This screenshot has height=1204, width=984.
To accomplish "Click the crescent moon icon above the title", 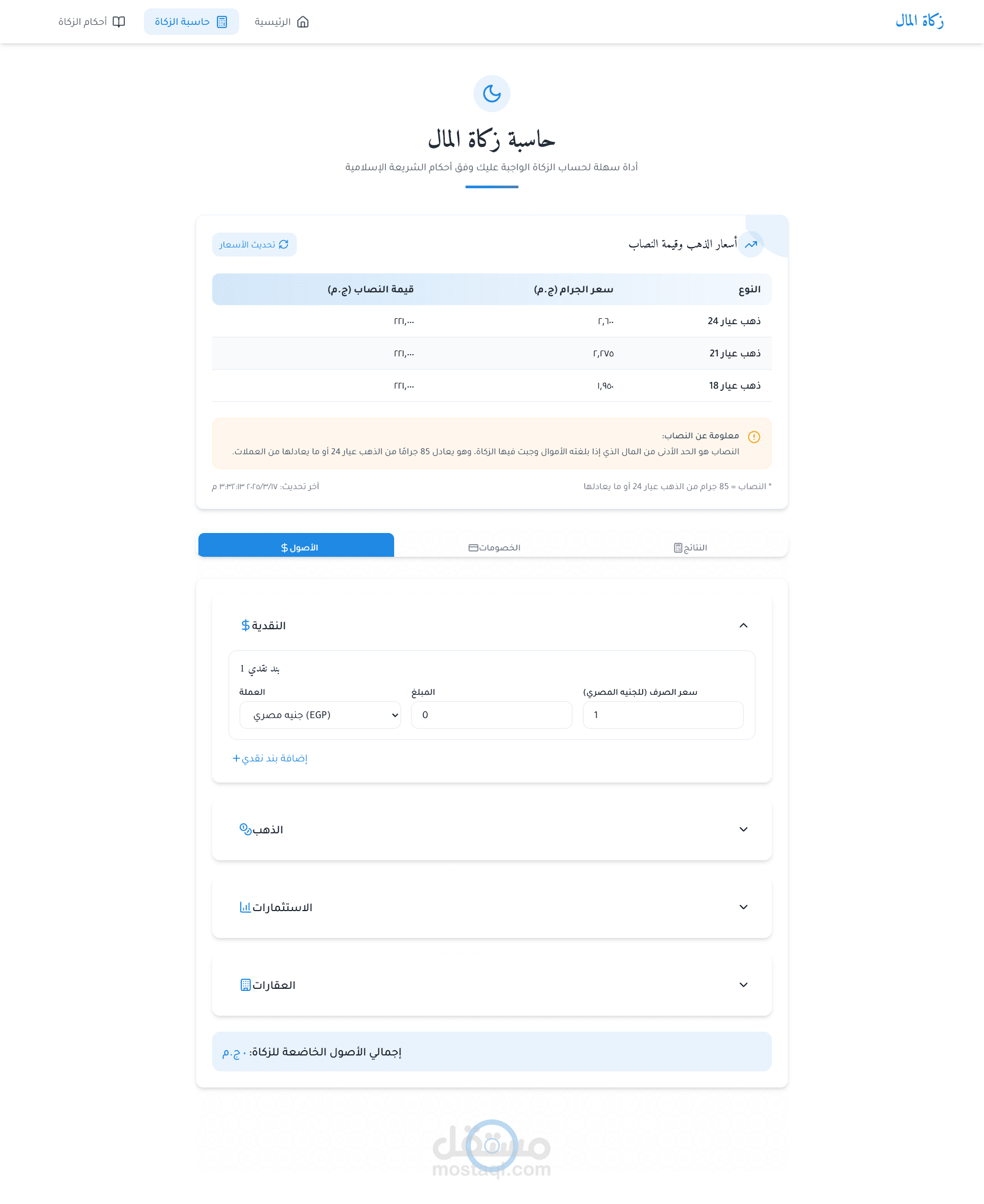I will coord(491,94).
